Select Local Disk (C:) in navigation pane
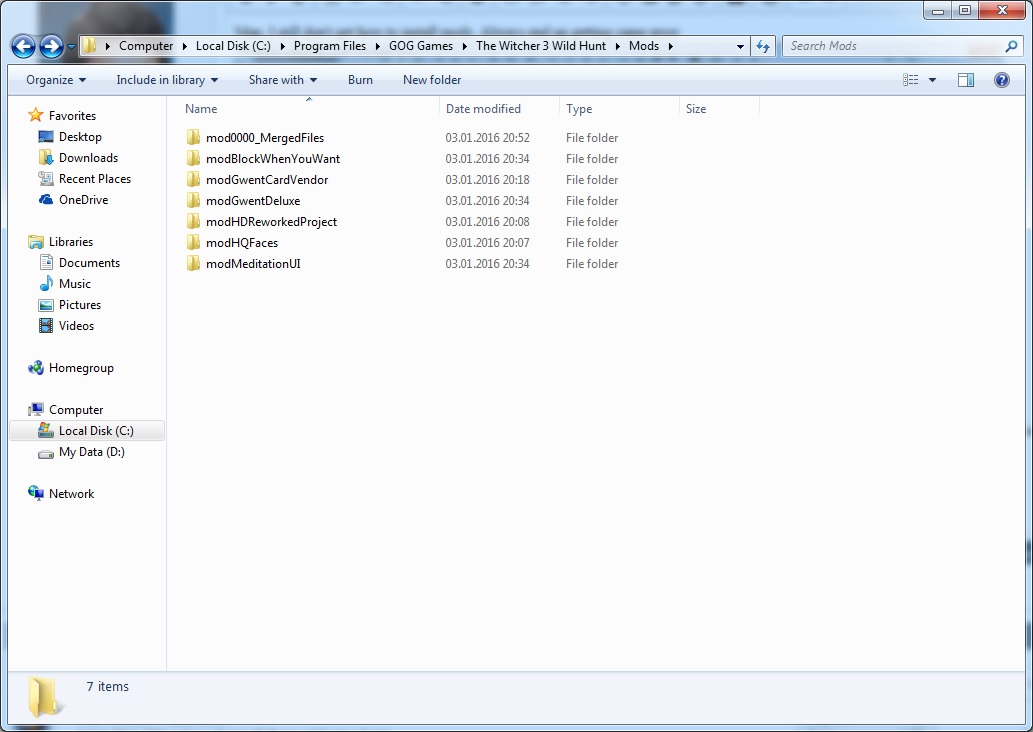 coord(87,431)
